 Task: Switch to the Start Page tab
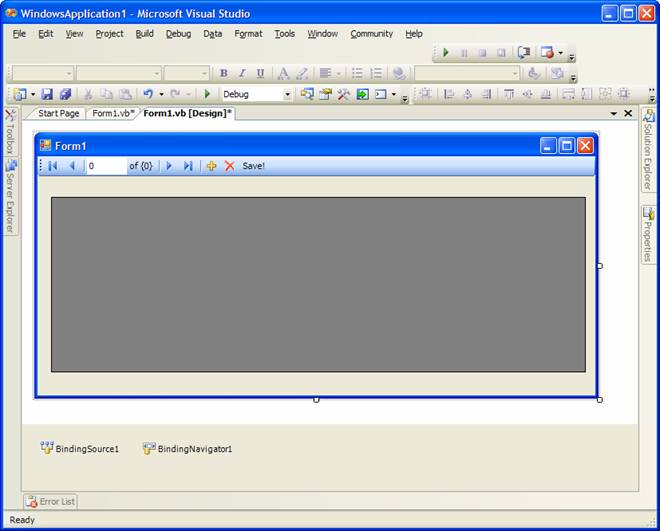(x=59, y=113)
